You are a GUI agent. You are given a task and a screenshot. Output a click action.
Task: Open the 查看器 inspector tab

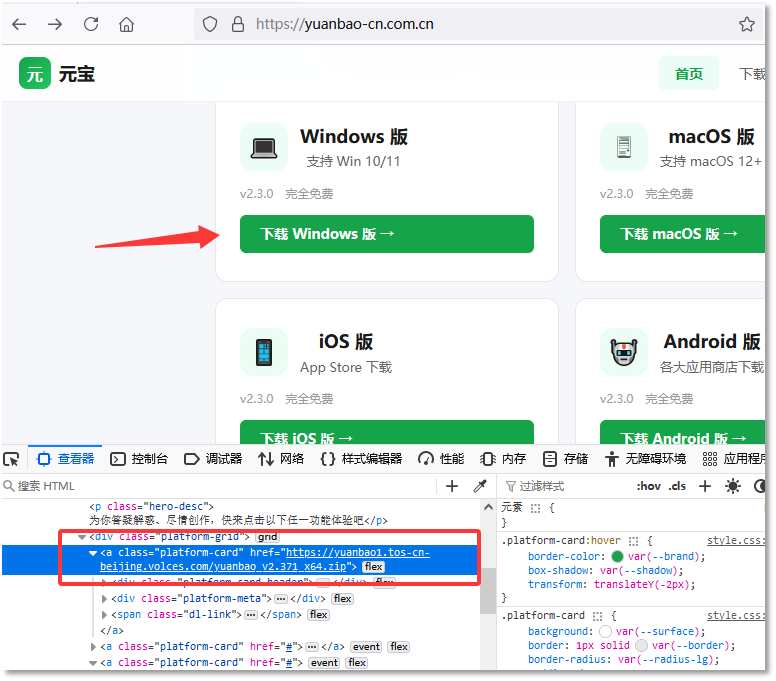point(65,459)
